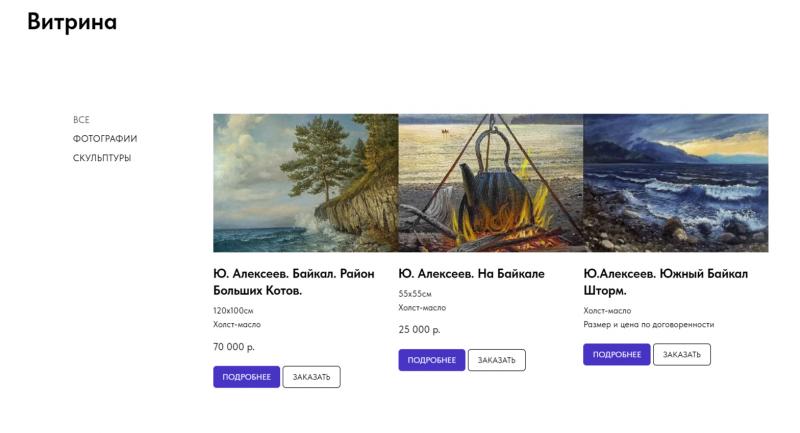
Task: Click the 'Ю. Алексеев. На Байкале' title
Action: [x=471, y=274]
